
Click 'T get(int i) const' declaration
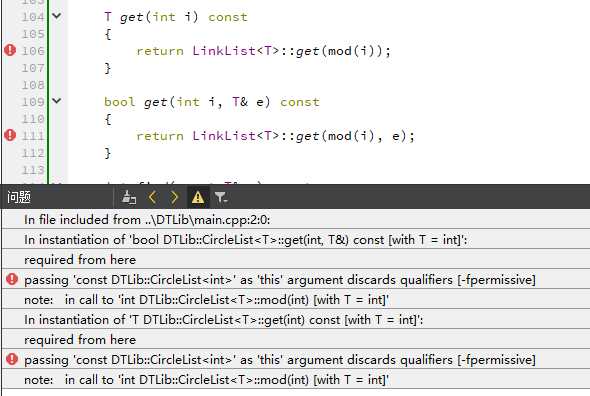point(176,17)
